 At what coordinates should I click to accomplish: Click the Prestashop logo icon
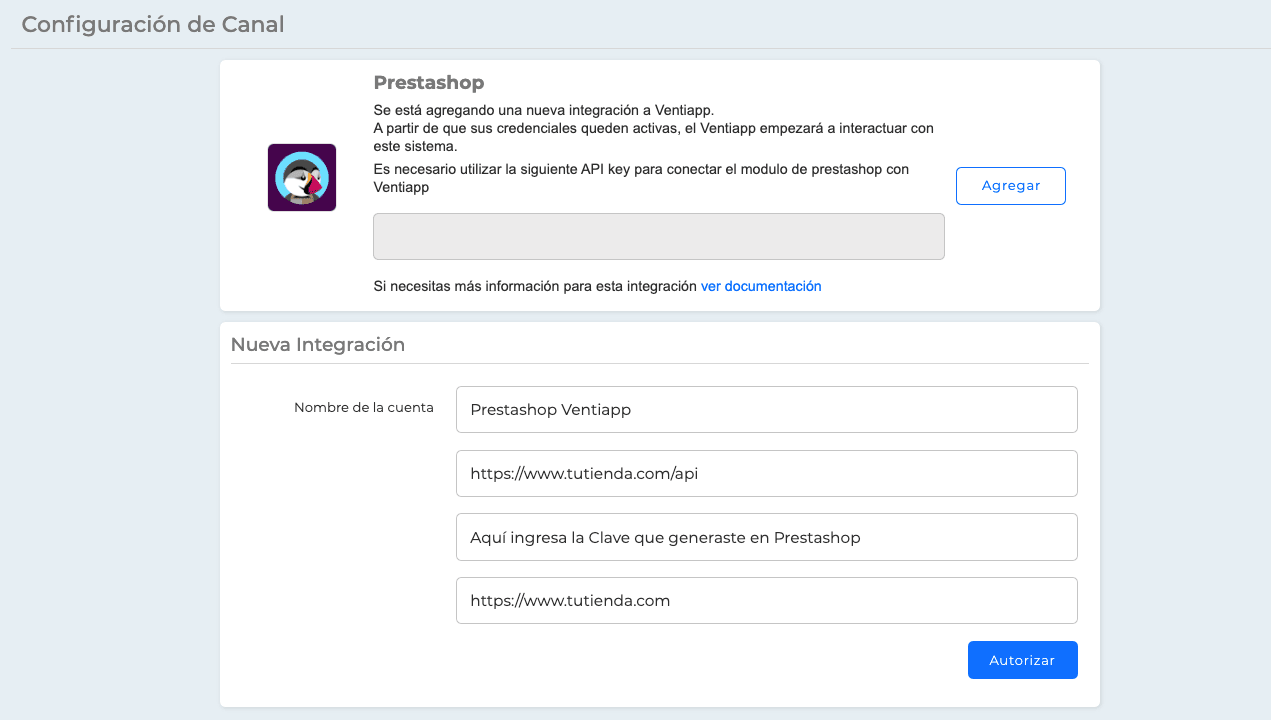tap(302, 177)
